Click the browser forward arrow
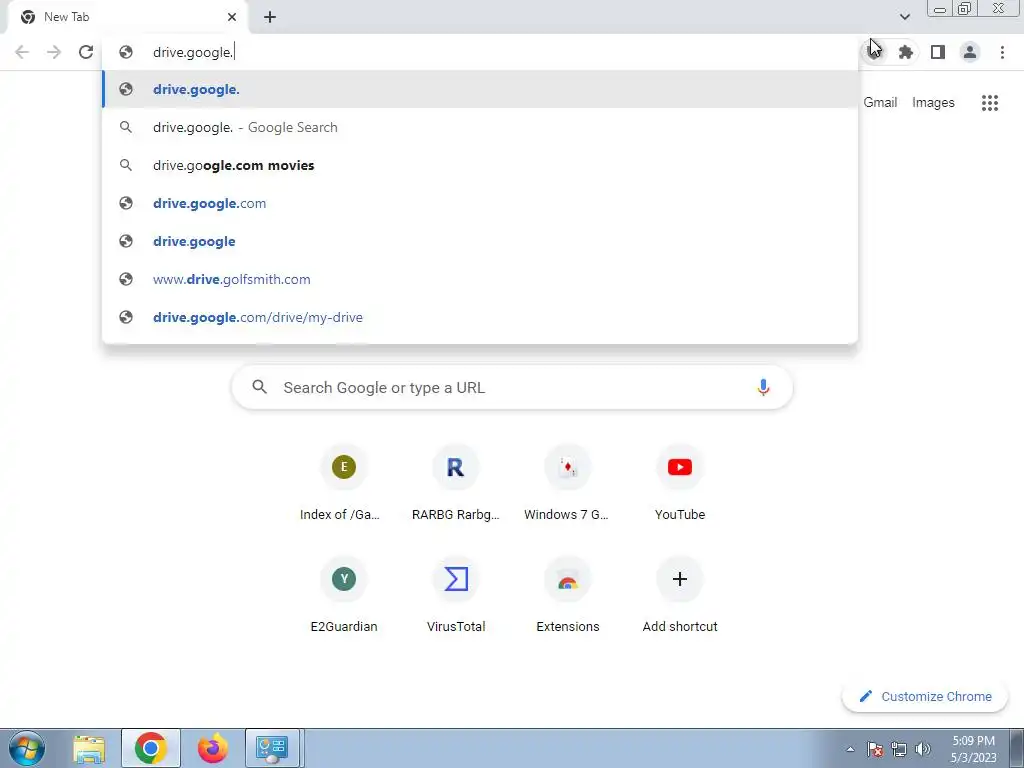 click(54, 52)
